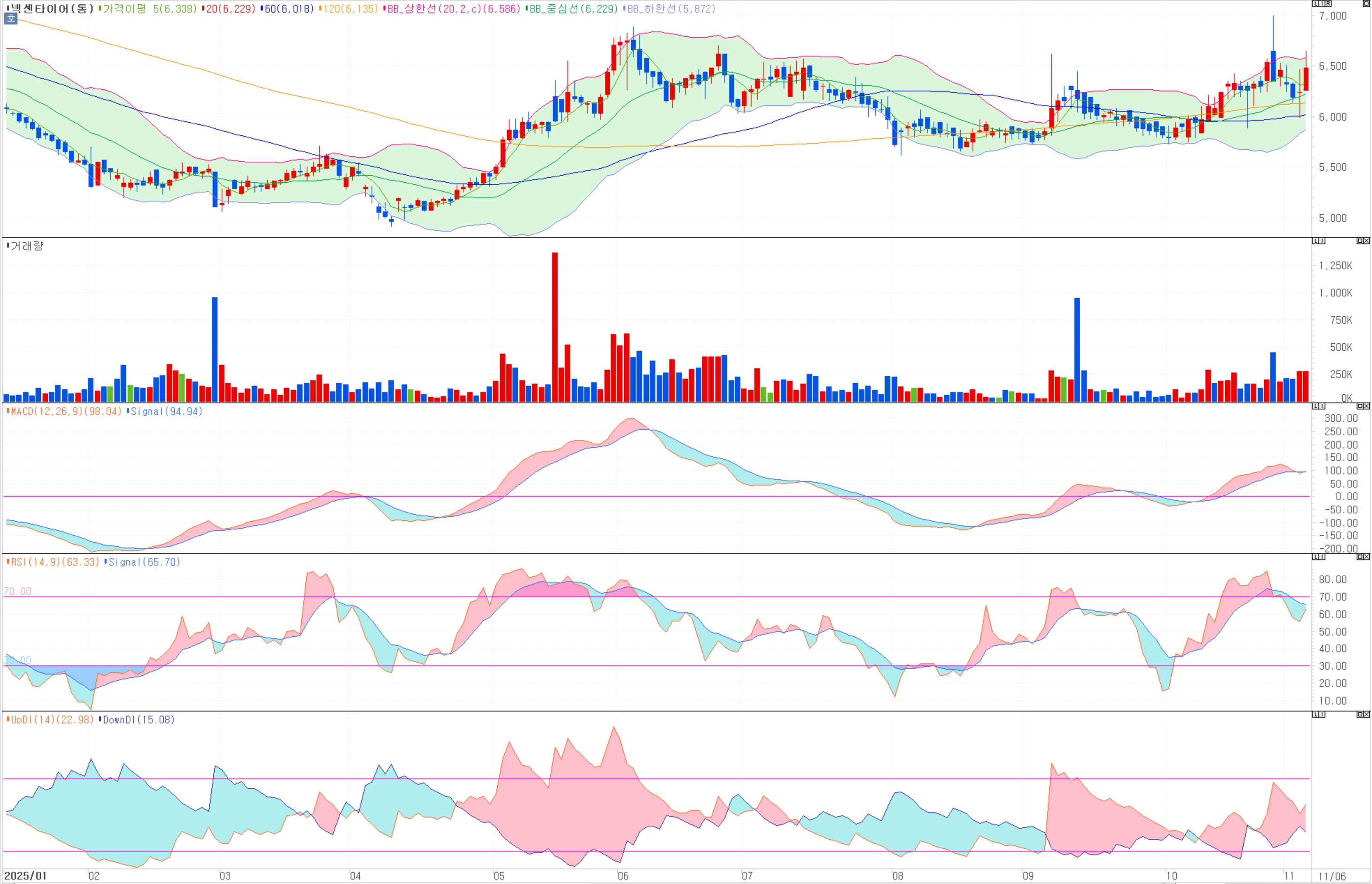Click the orange 120-day moving average legend
The image size is (1372, 884).
(350, 9)
